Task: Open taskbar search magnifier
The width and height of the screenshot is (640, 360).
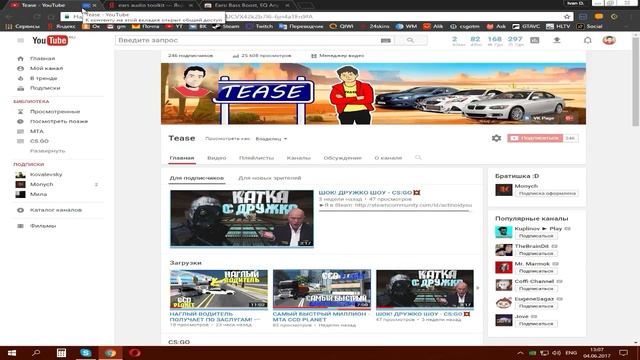Action: [36, 353]
